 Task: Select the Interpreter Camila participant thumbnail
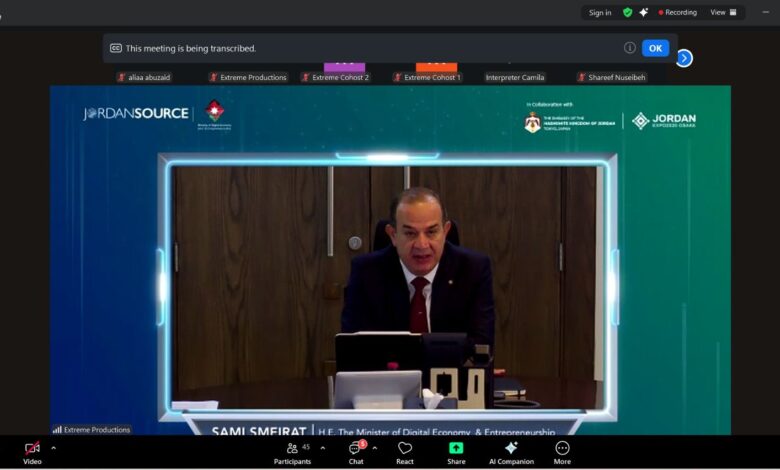point(515,77)
